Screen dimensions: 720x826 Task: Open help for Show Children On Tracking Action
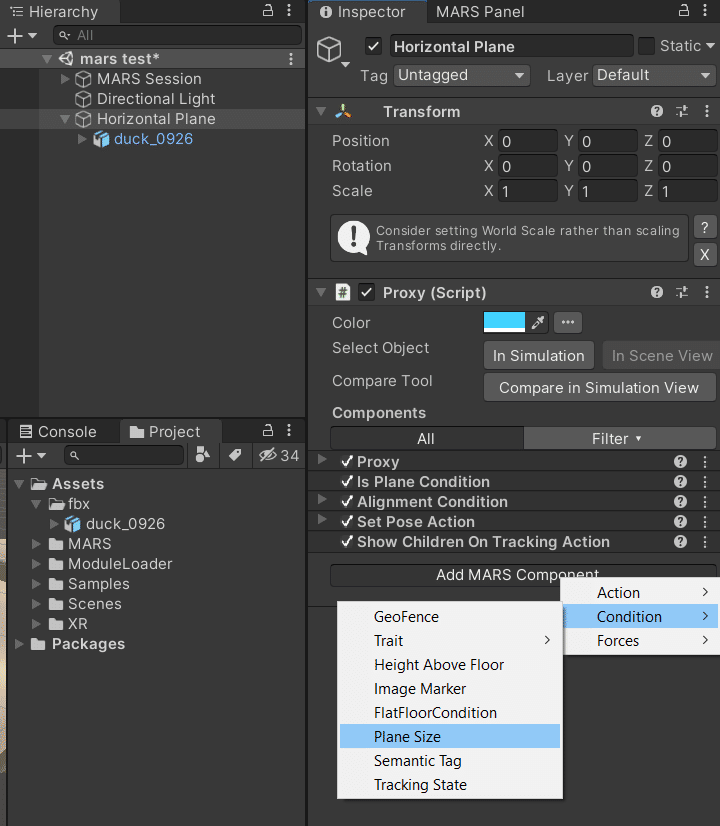point(680,542)
